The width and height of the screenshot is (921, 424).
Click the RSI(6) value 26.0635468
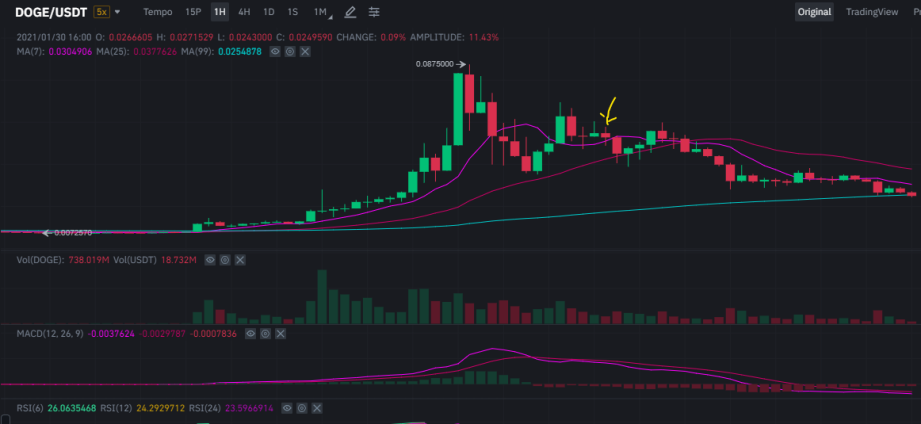tap(70, 408)
